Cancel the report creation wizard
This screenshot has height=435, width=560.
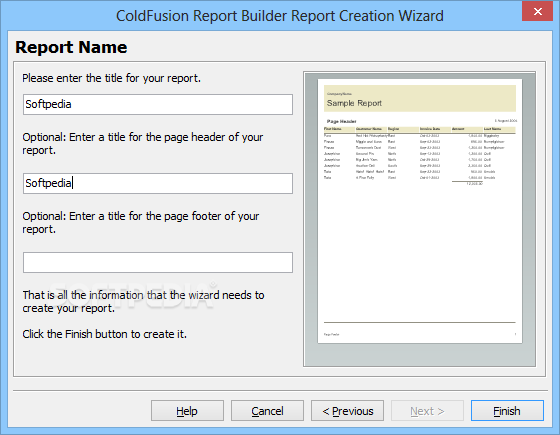pyautogui.click(x=268, y=411)
